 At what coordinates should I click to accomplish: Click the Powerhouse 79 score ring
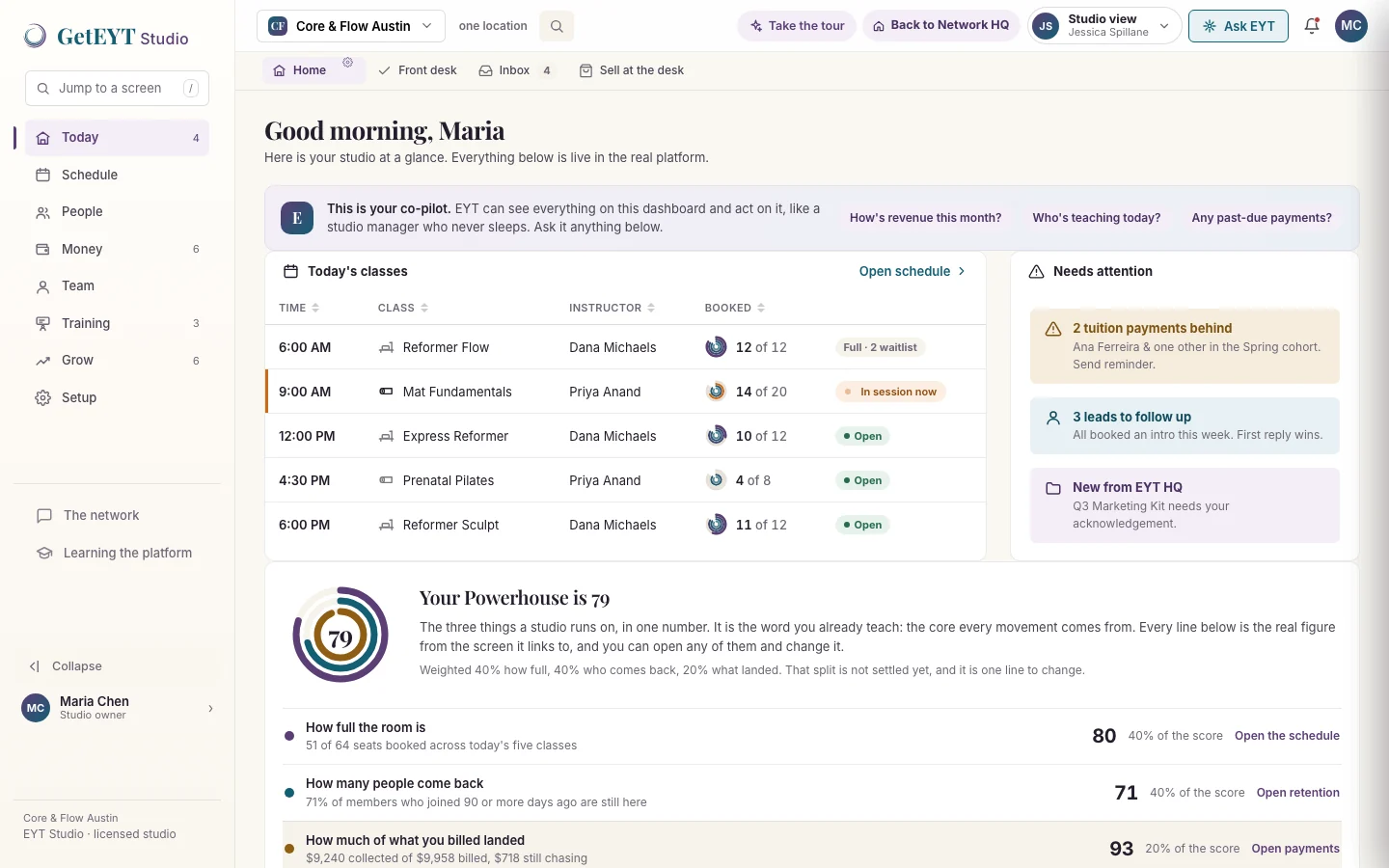pyautogui.click(x=340, y=635)
